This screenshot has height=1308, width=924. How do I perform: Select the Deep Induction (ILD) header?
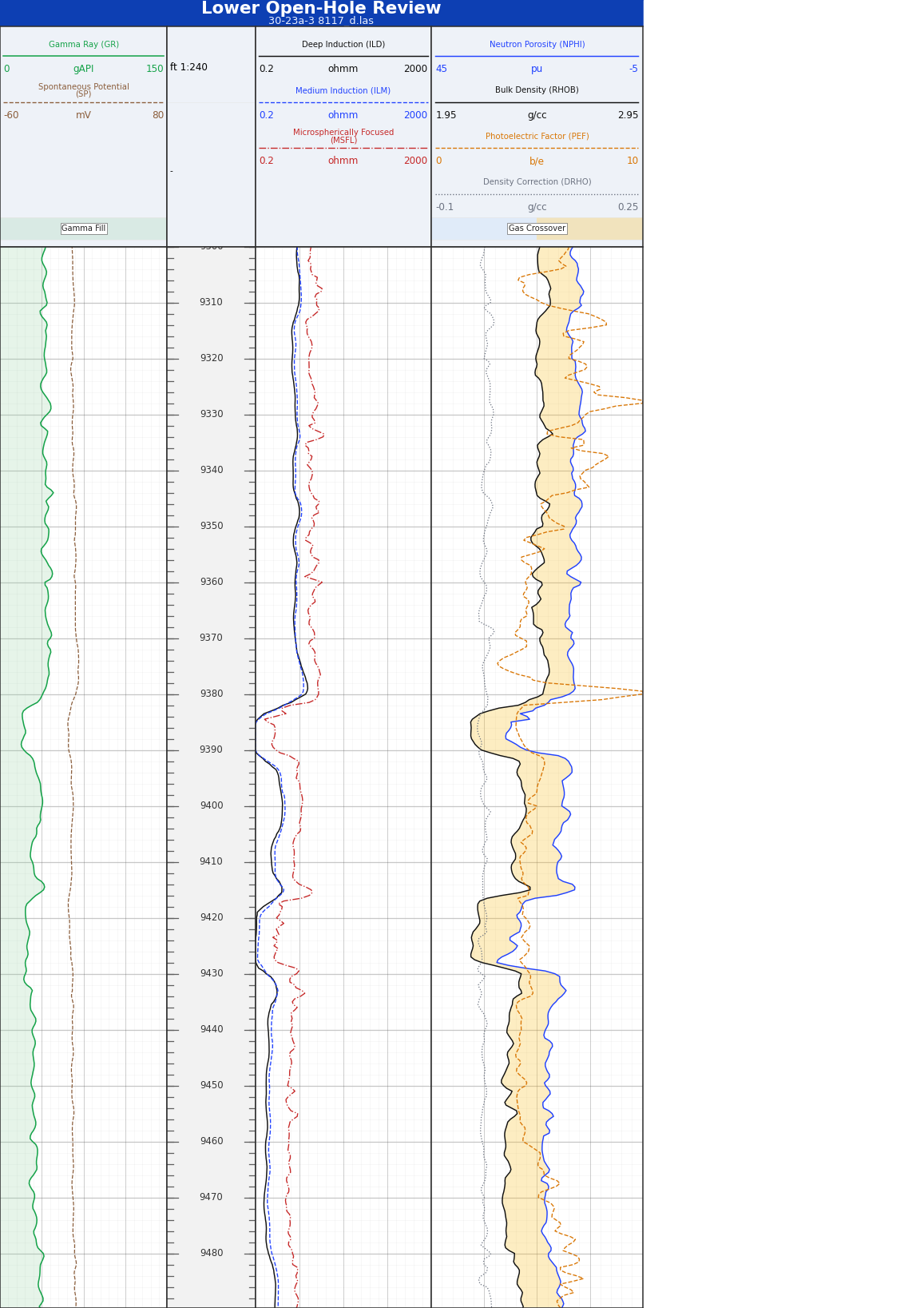(343, 45)
